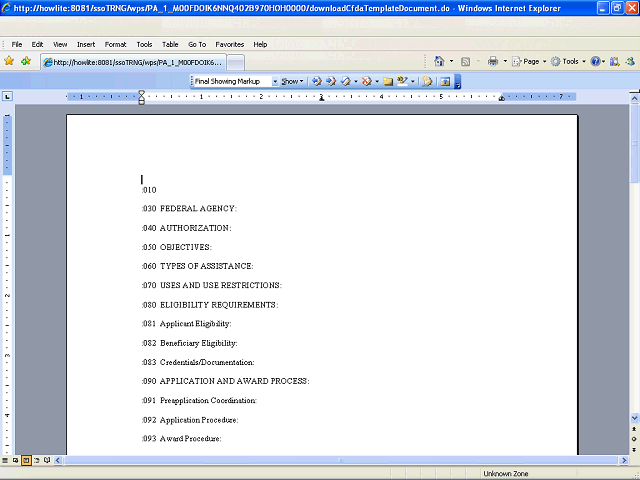Expand the Home button dropdown arrow

(451, 61)
